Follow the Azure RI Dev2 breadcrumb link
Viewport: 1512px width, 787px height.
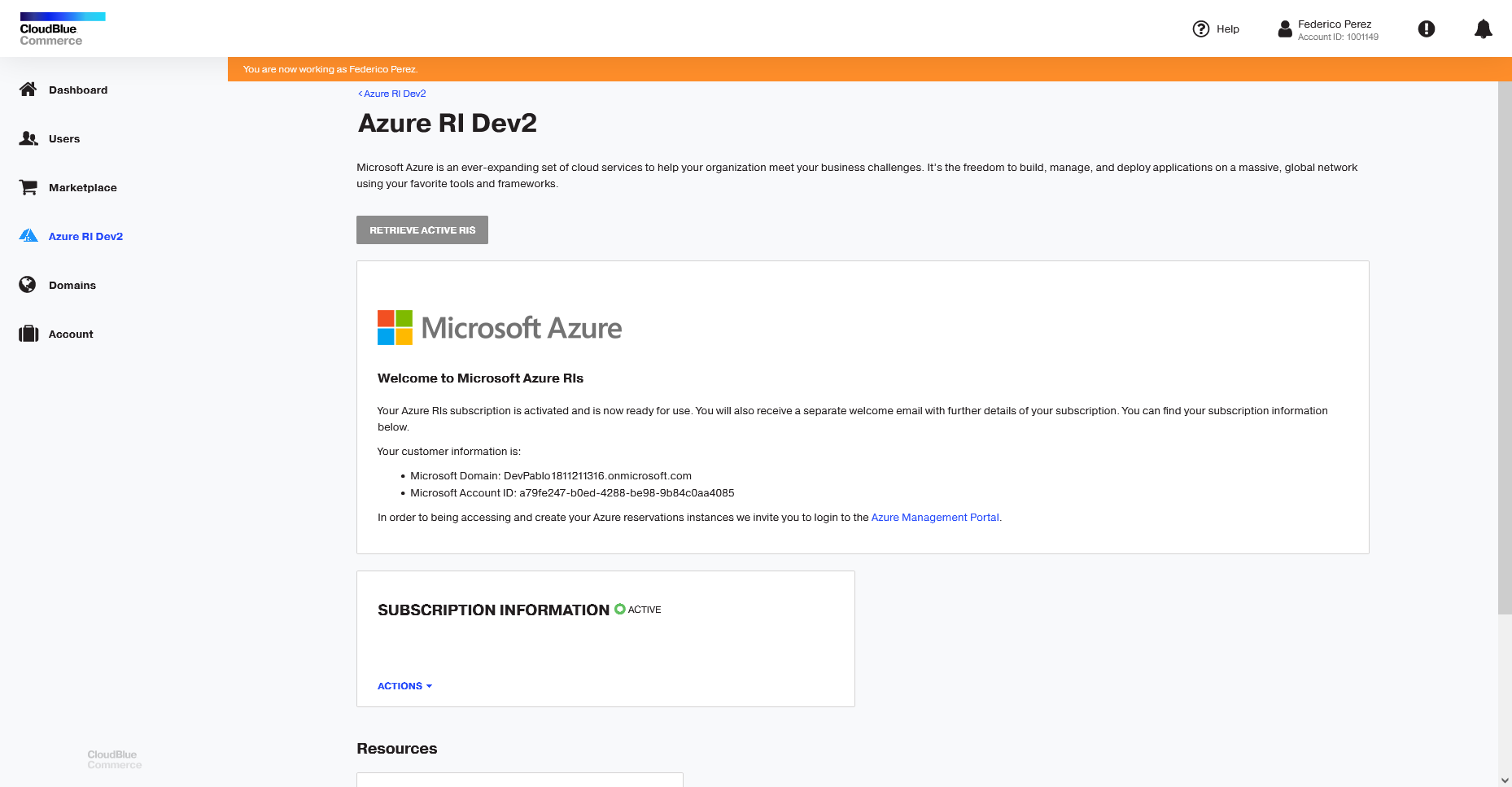click(x=393, y=94)
